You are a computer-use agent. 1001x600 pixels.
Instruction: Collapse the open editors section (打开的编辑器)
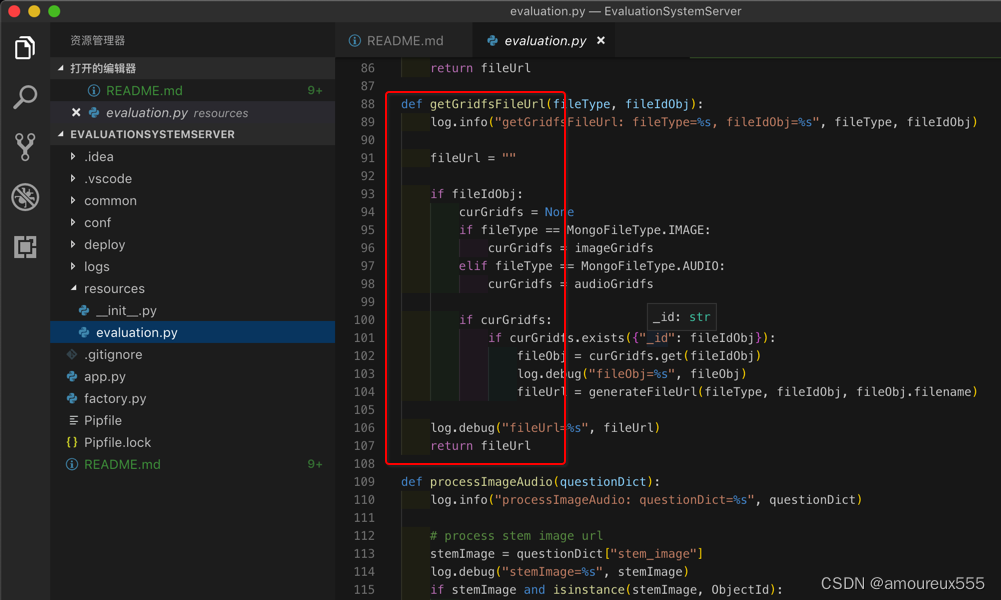[61, 68]
